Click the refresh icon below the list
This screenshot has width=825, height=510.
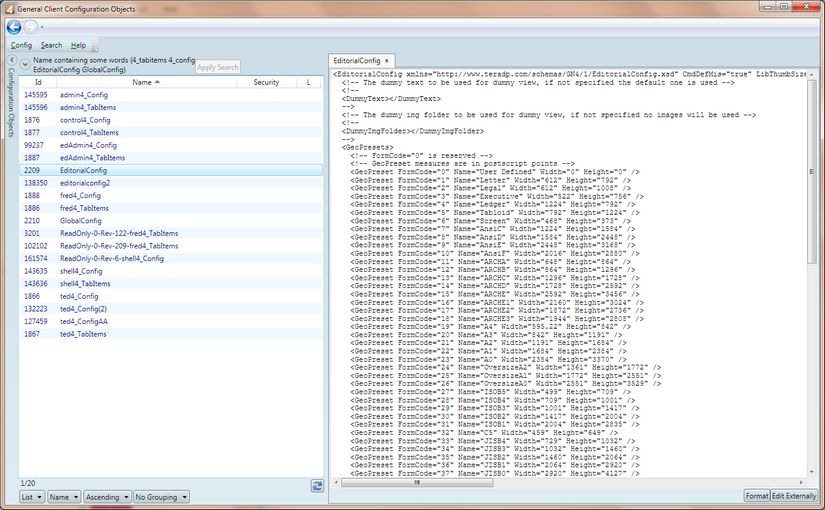point(317,486)
